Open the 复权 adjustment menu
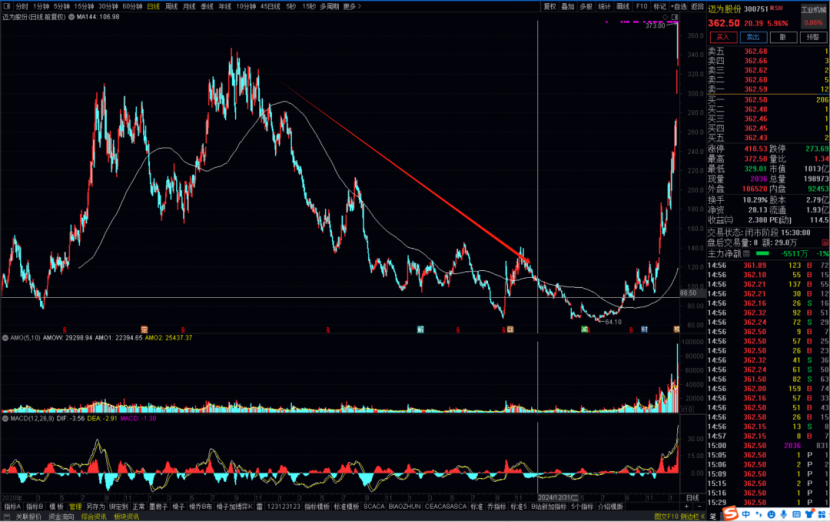 pyautogui.click(x=549, y=5)
